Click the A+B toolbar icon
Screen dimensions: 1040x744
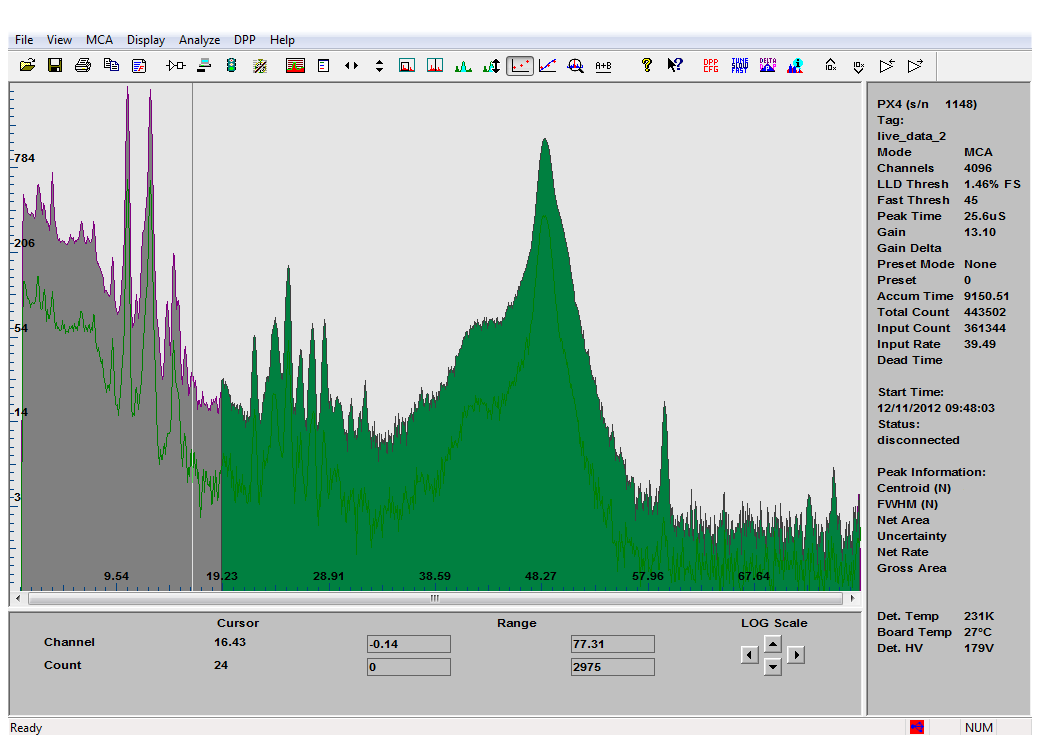[x=604, y=66]
